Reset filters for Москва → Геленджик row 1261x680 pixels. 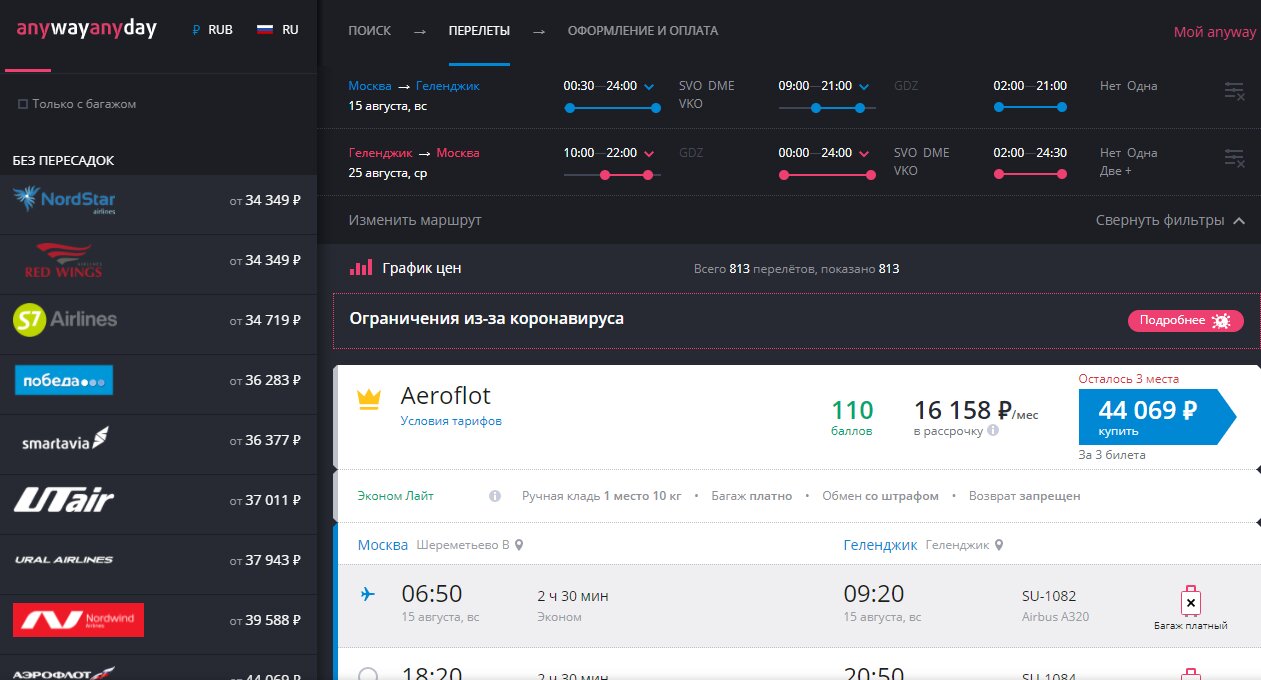[x=1235, y=91]
